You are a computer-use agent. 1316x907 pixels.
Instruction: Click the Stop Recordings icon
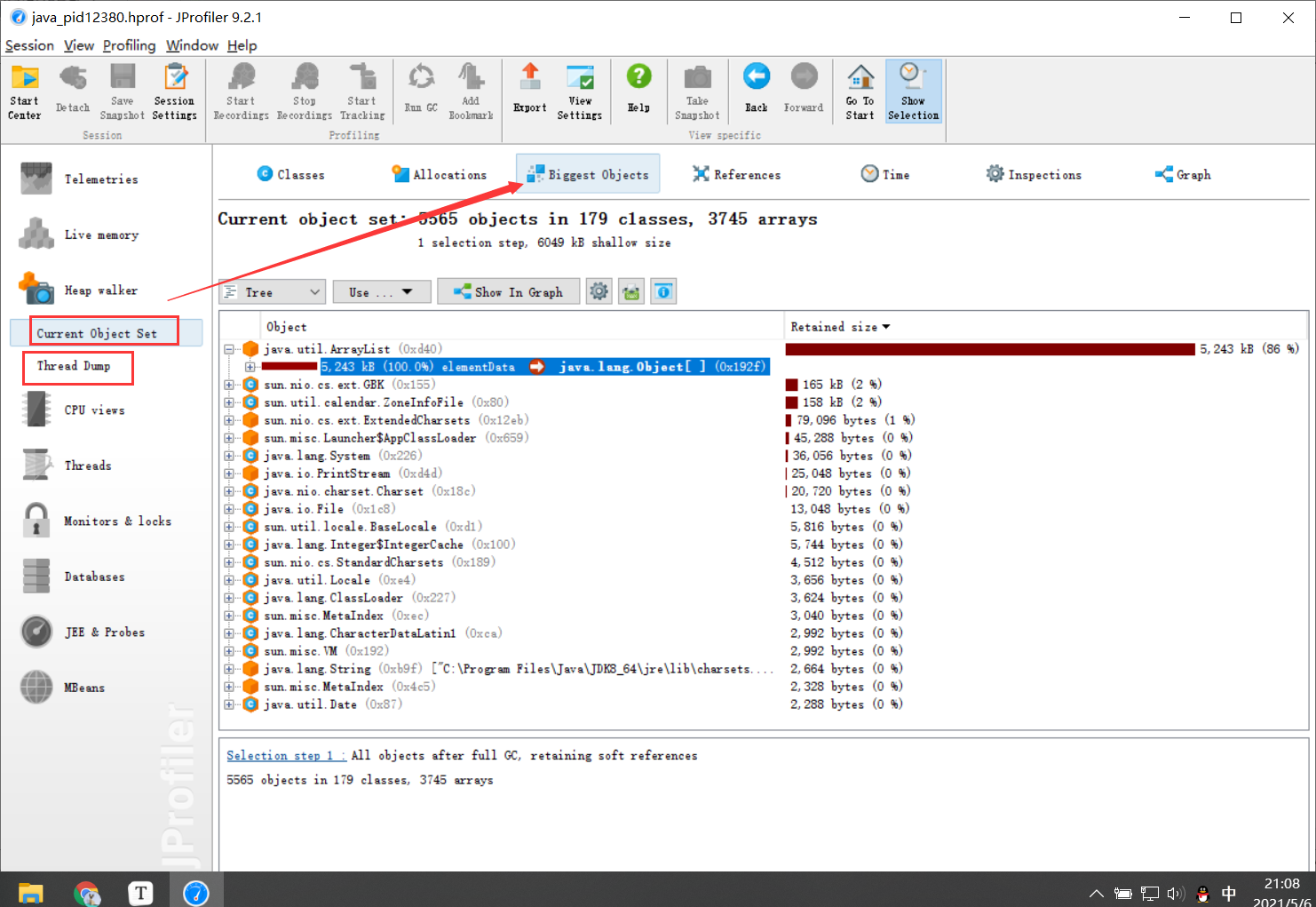pyautogui.click(x=305, y=91)
